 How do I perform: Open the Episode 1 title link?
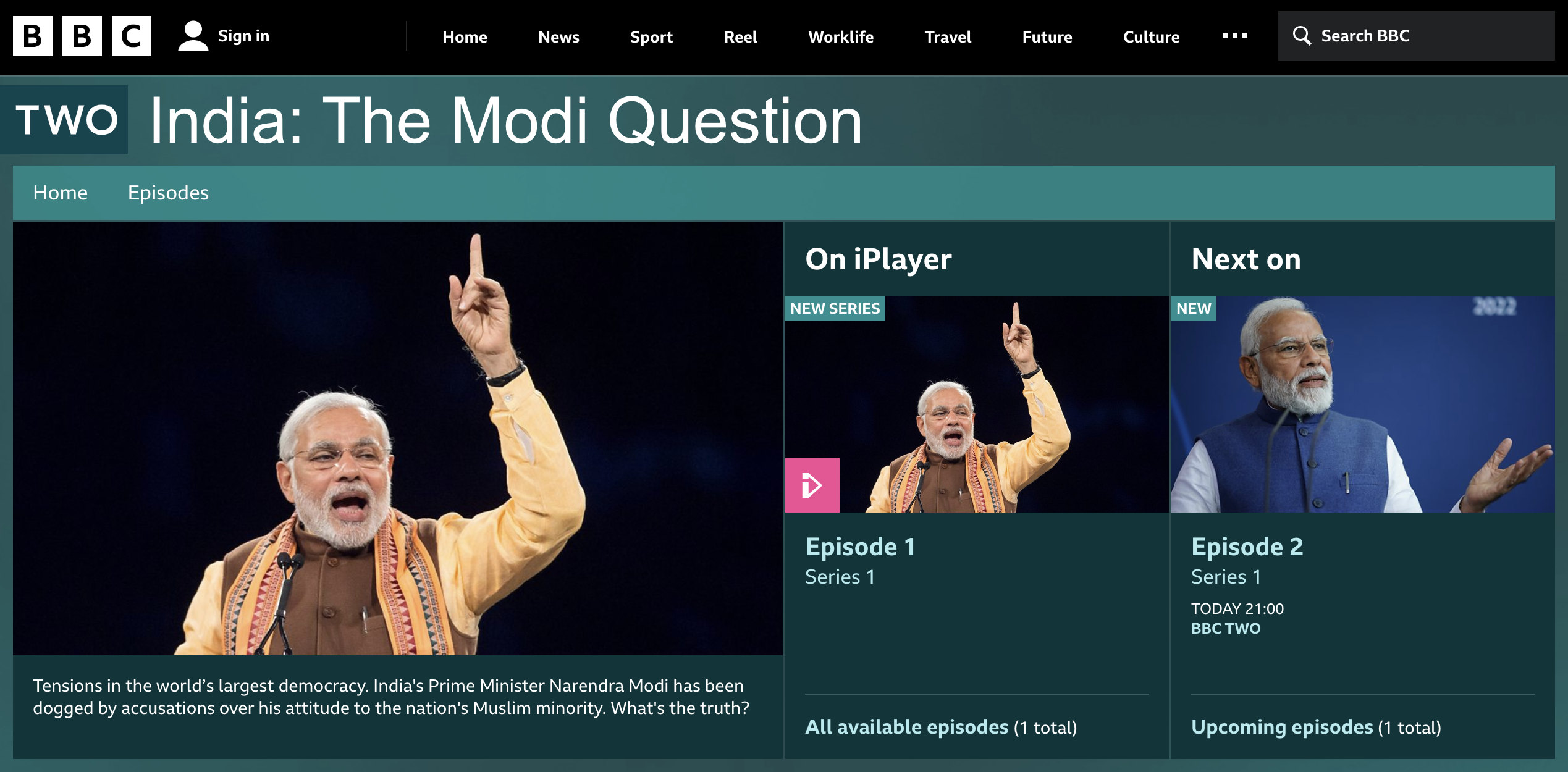860,547
